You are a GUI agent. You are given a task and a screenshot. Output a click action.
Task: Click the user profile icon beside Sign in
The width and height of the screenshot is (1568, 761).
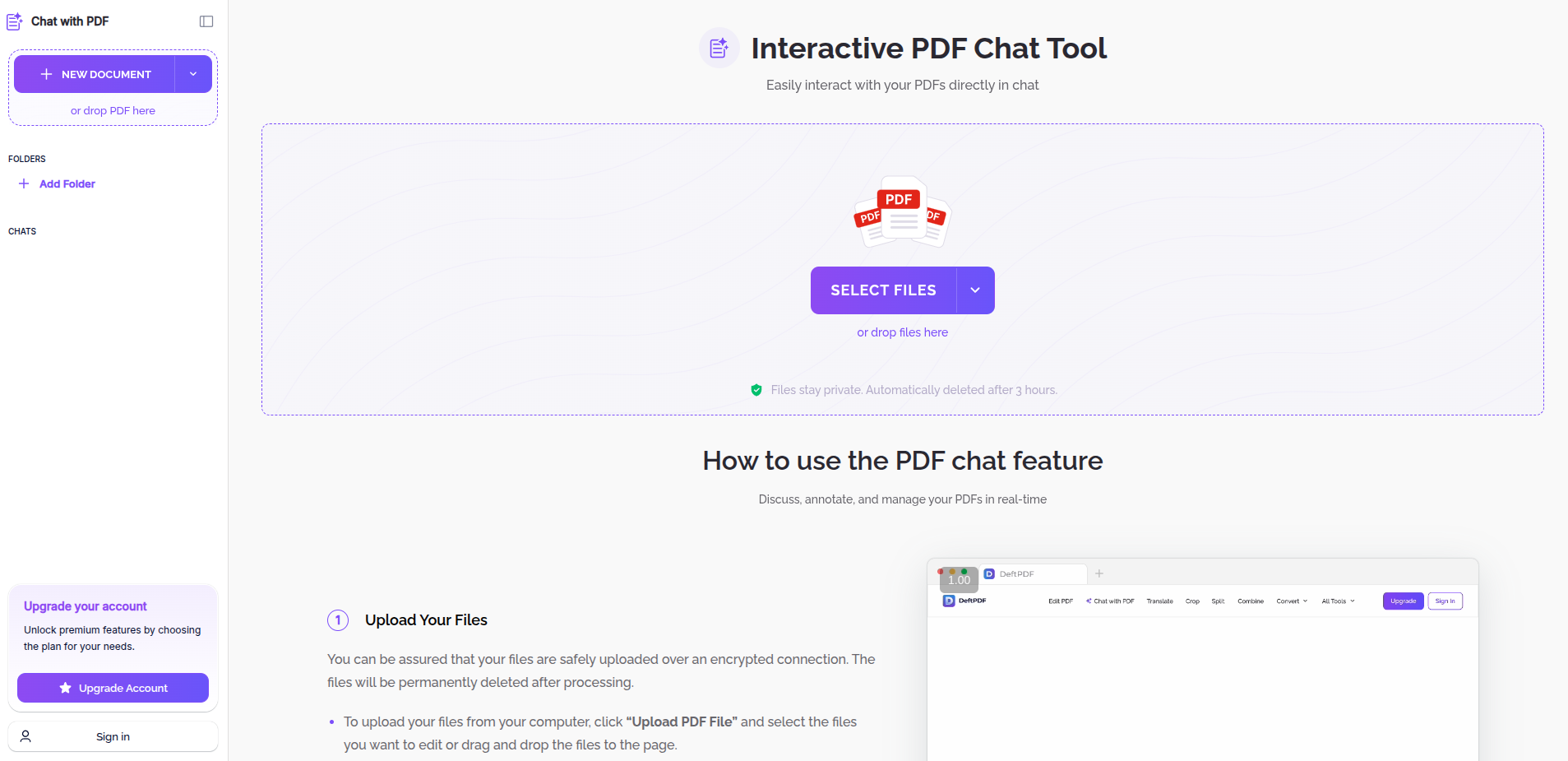pyautogui.click(x=25, y=735)
